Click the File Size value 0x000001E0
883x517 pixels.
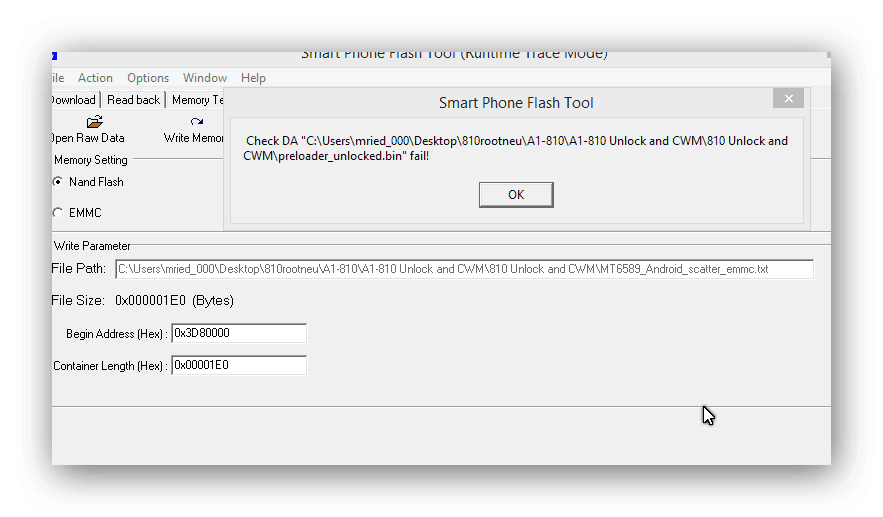pos(150,301)
